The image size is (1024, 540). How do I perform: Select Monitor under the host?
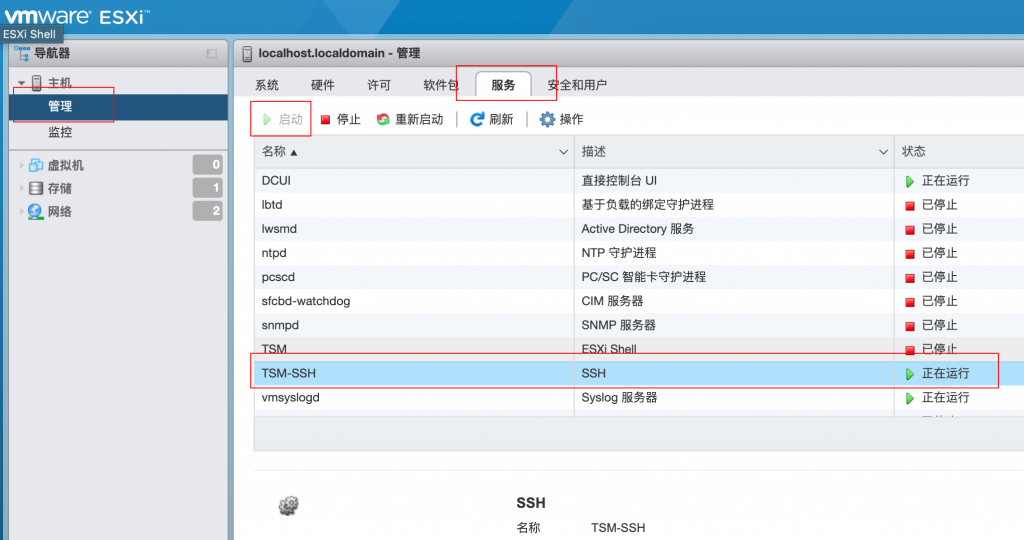pos(60,132)
